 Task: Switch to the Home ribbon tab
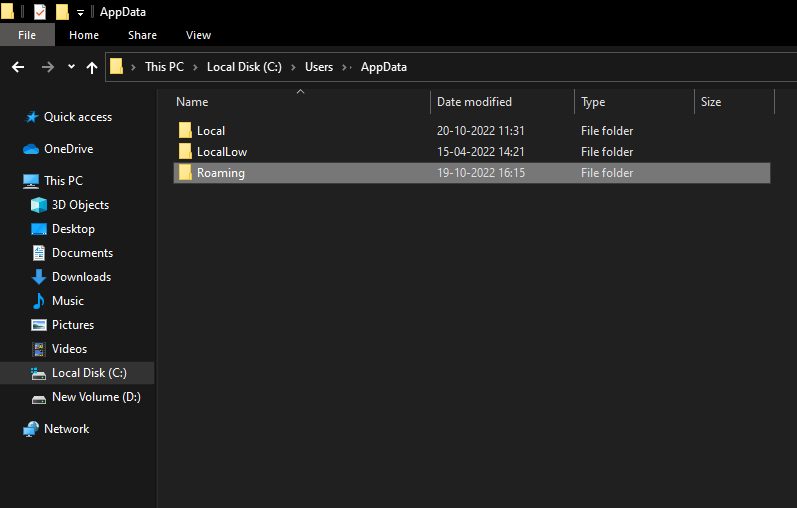click(x=84, y=35)
